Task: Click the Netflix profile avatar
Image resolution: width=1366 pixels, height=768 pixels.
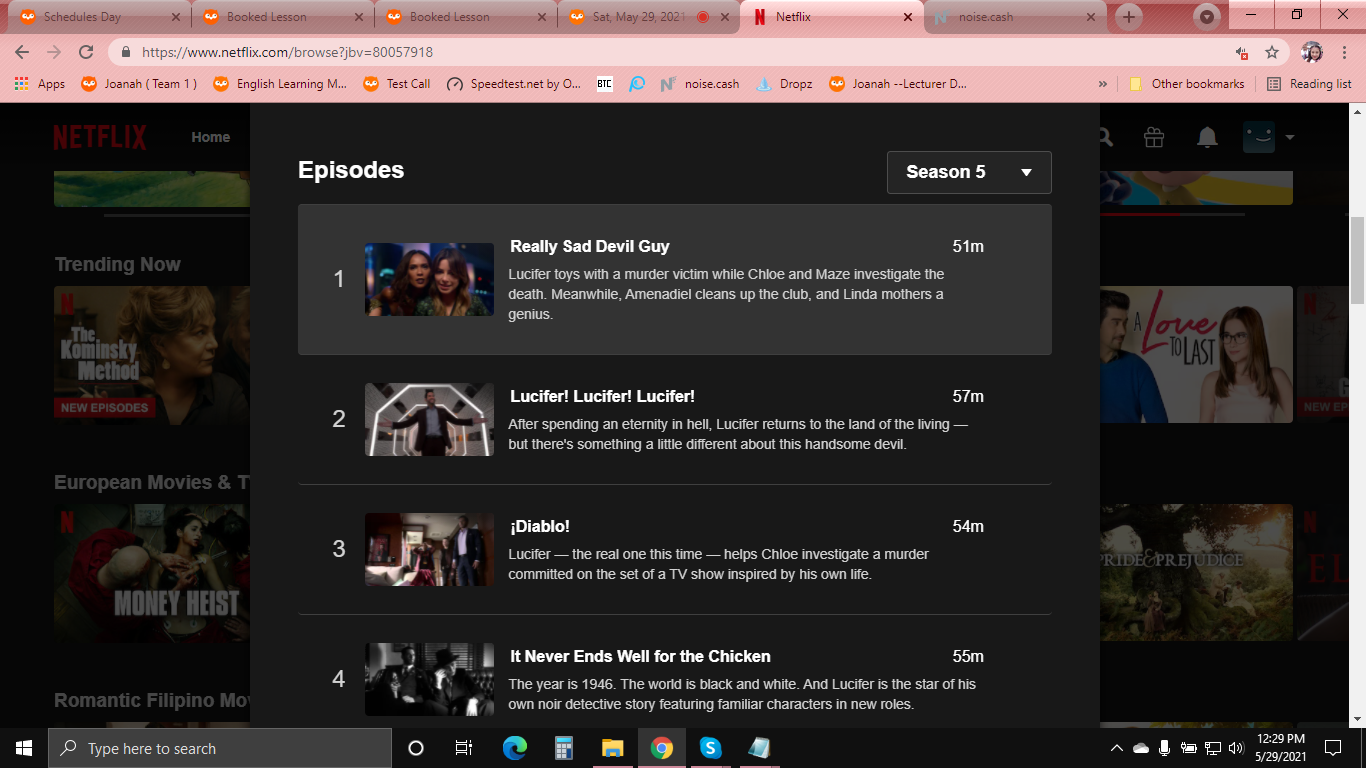Action: [x=1259, y=137]
